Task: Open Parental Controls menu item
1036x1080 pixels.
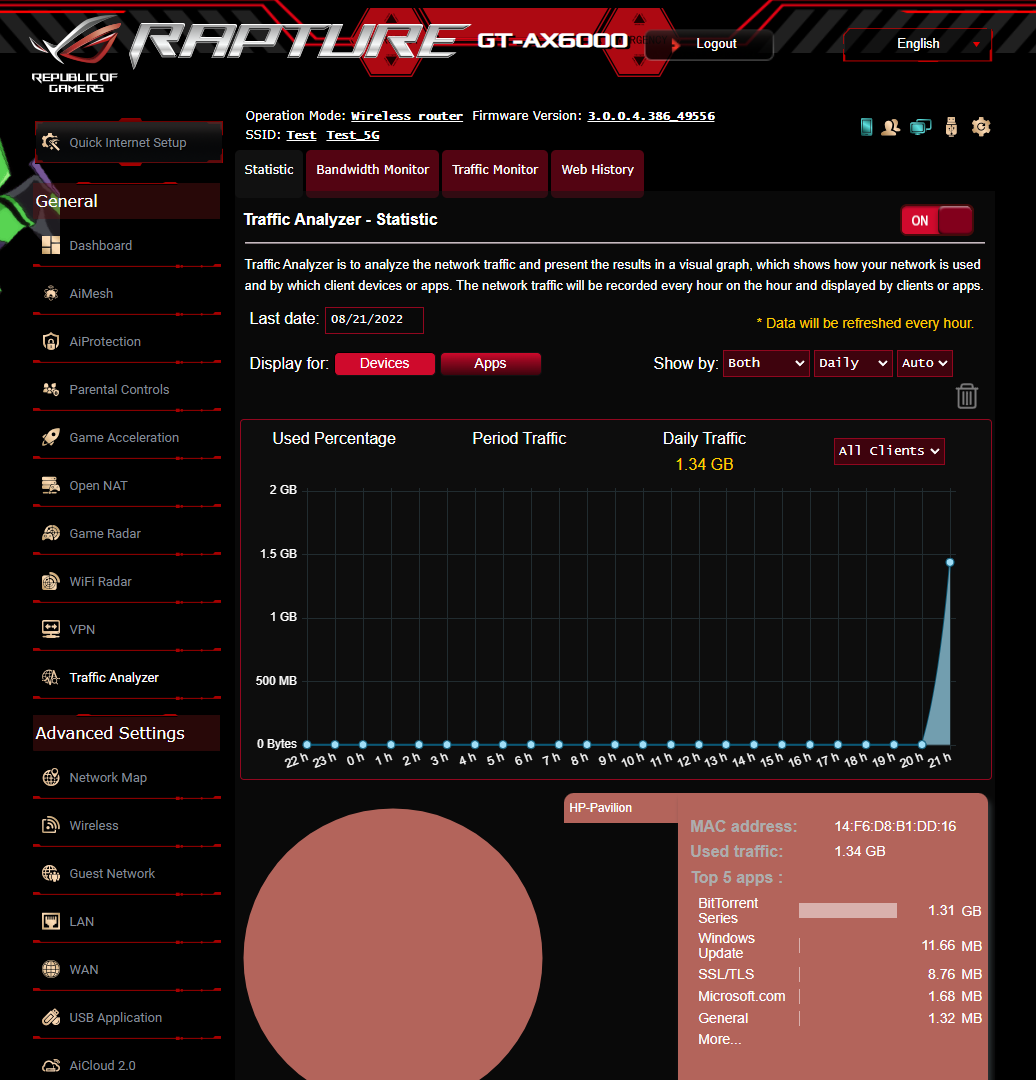Action: pos(119,389)
